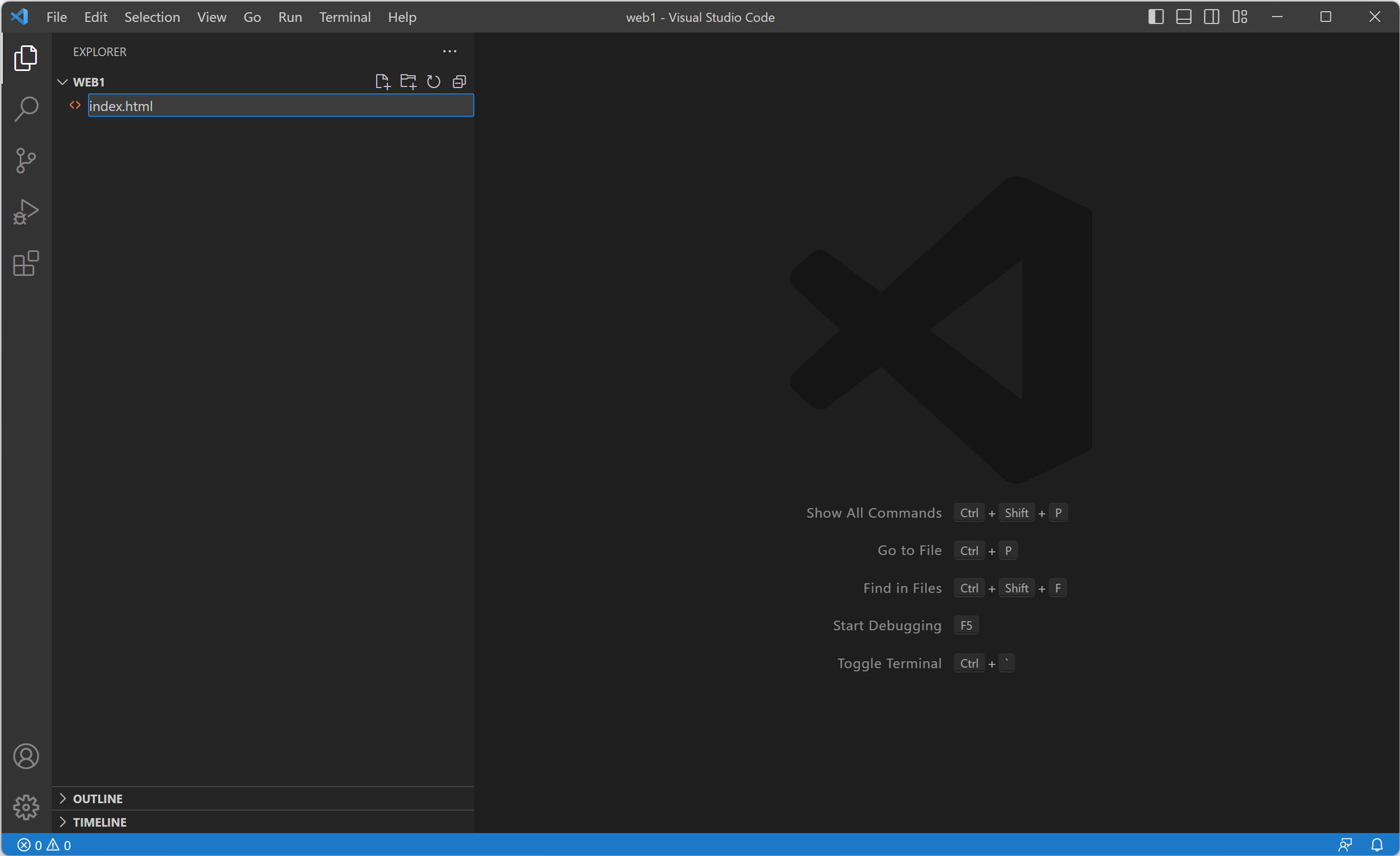Viewport: 1400px width, 856px height.
Task: Open the Terminal menu
Action: tap(344, 17)
